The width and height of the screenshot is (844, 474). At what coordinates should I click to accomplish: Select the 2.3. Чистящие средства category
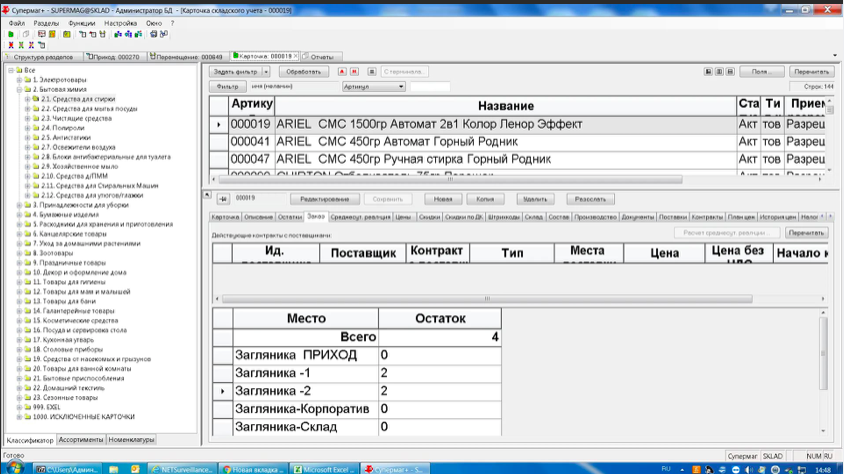pos(76,118)
